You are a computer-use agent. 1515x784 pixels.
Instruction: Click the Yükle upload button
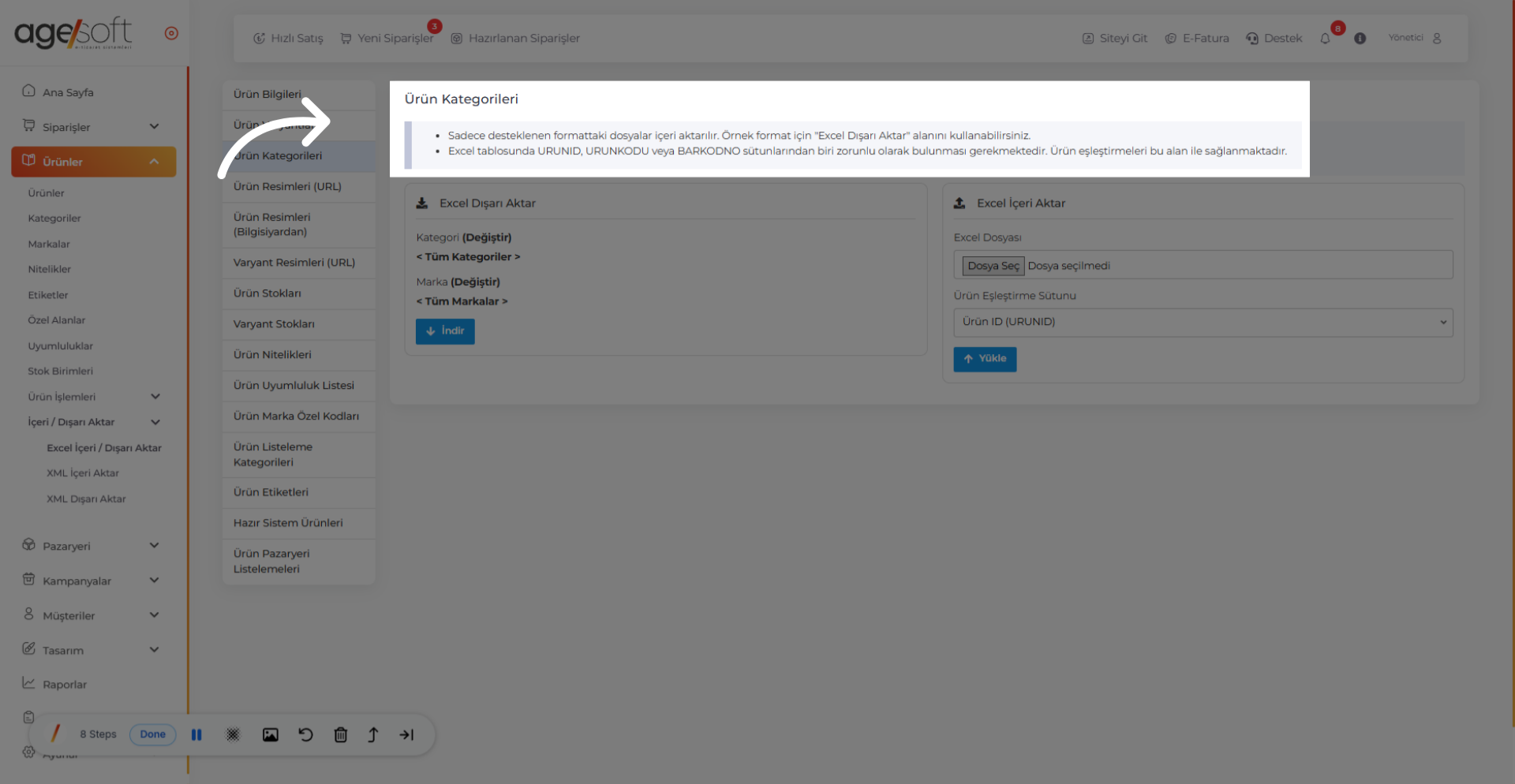985,359
